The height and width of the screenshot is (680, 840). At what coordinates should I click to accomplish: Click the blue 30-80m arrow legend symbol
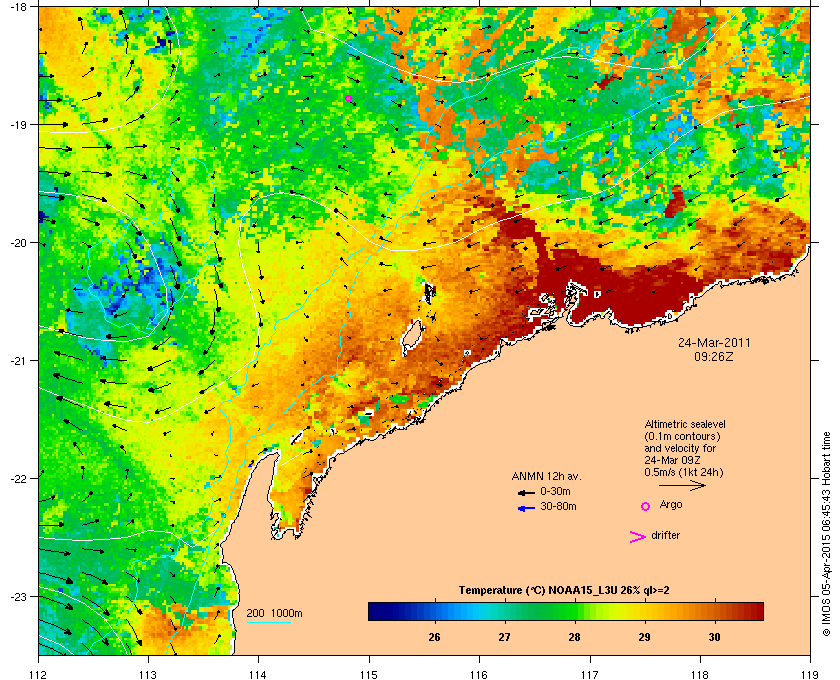(526, 508)
